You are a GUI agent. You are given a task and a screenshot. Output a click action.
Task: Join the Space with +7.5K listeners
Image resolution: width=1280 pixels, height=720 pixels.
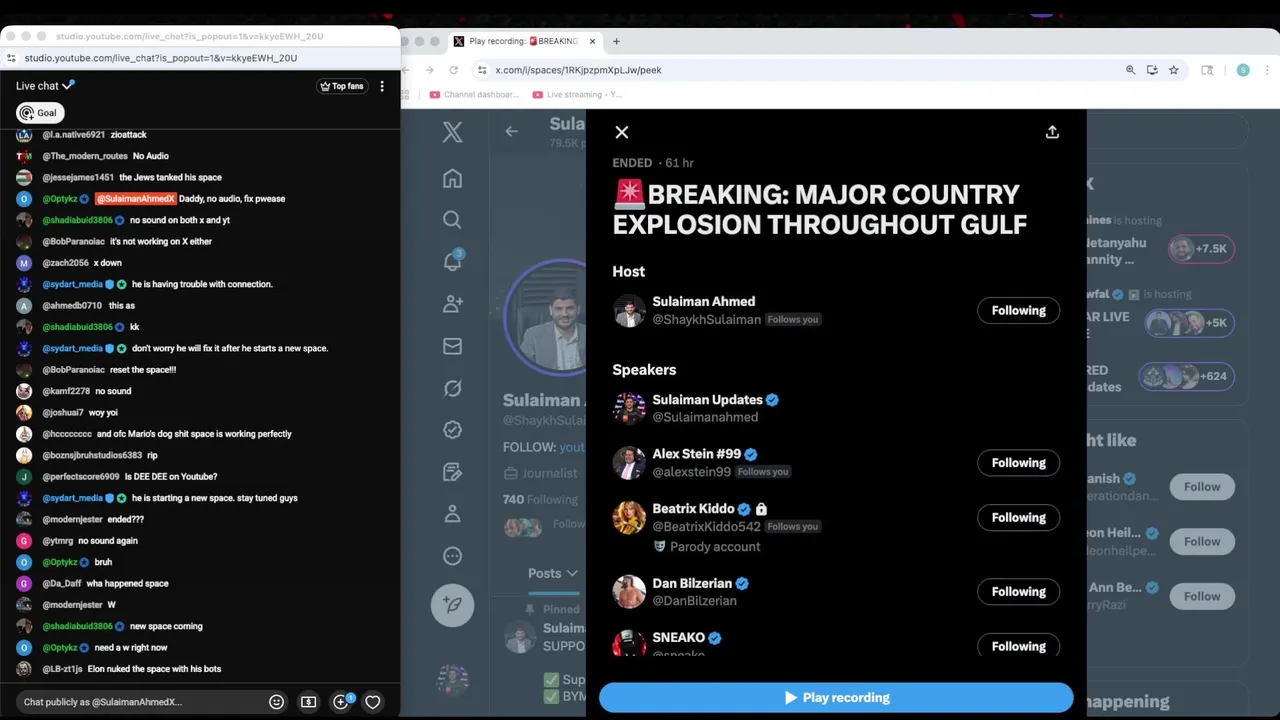(x=1201, y=249)
